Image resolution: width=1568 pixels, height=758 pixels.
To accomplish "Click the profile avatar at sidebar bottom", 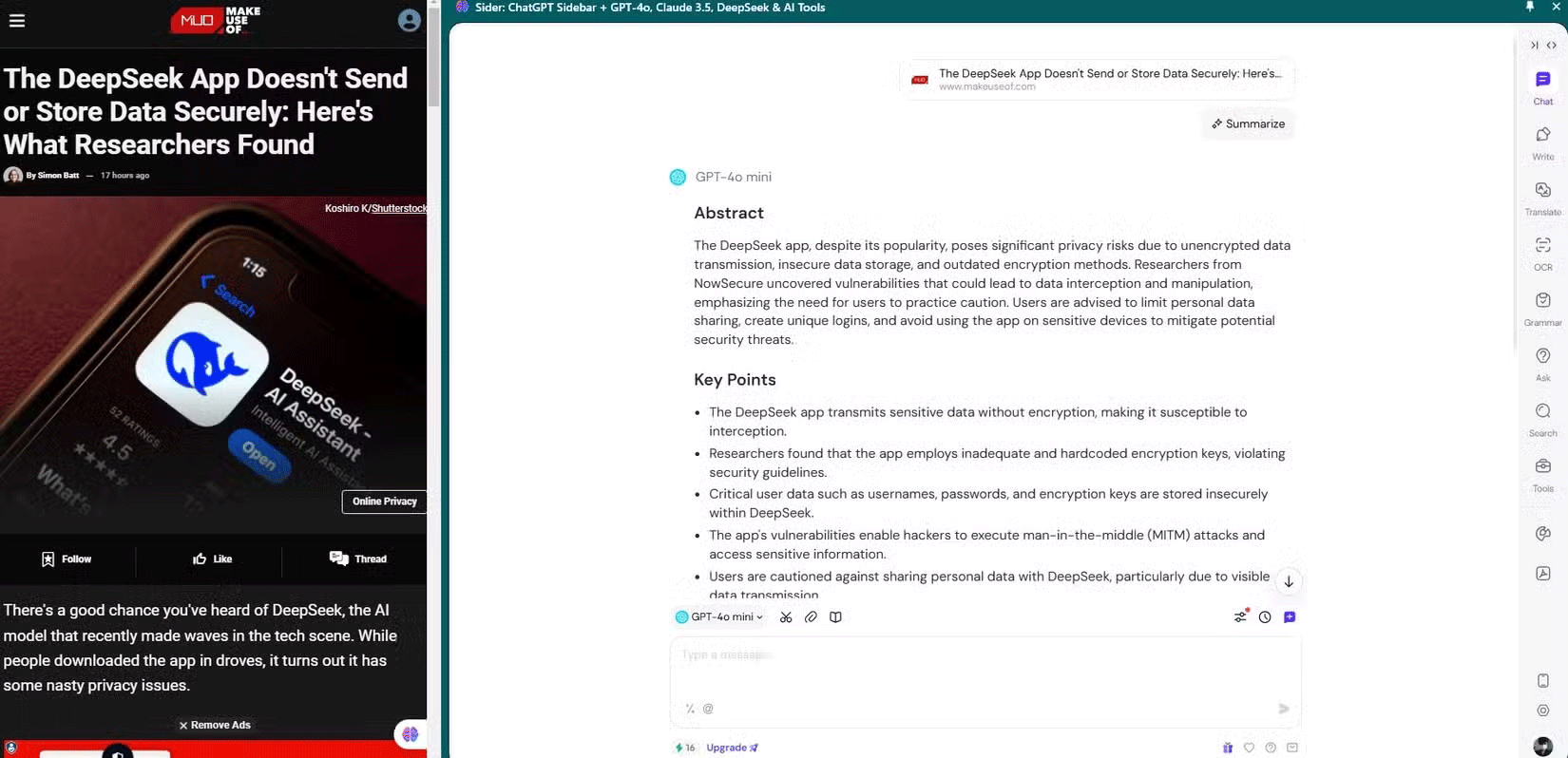I will (x=1542, y=747).
